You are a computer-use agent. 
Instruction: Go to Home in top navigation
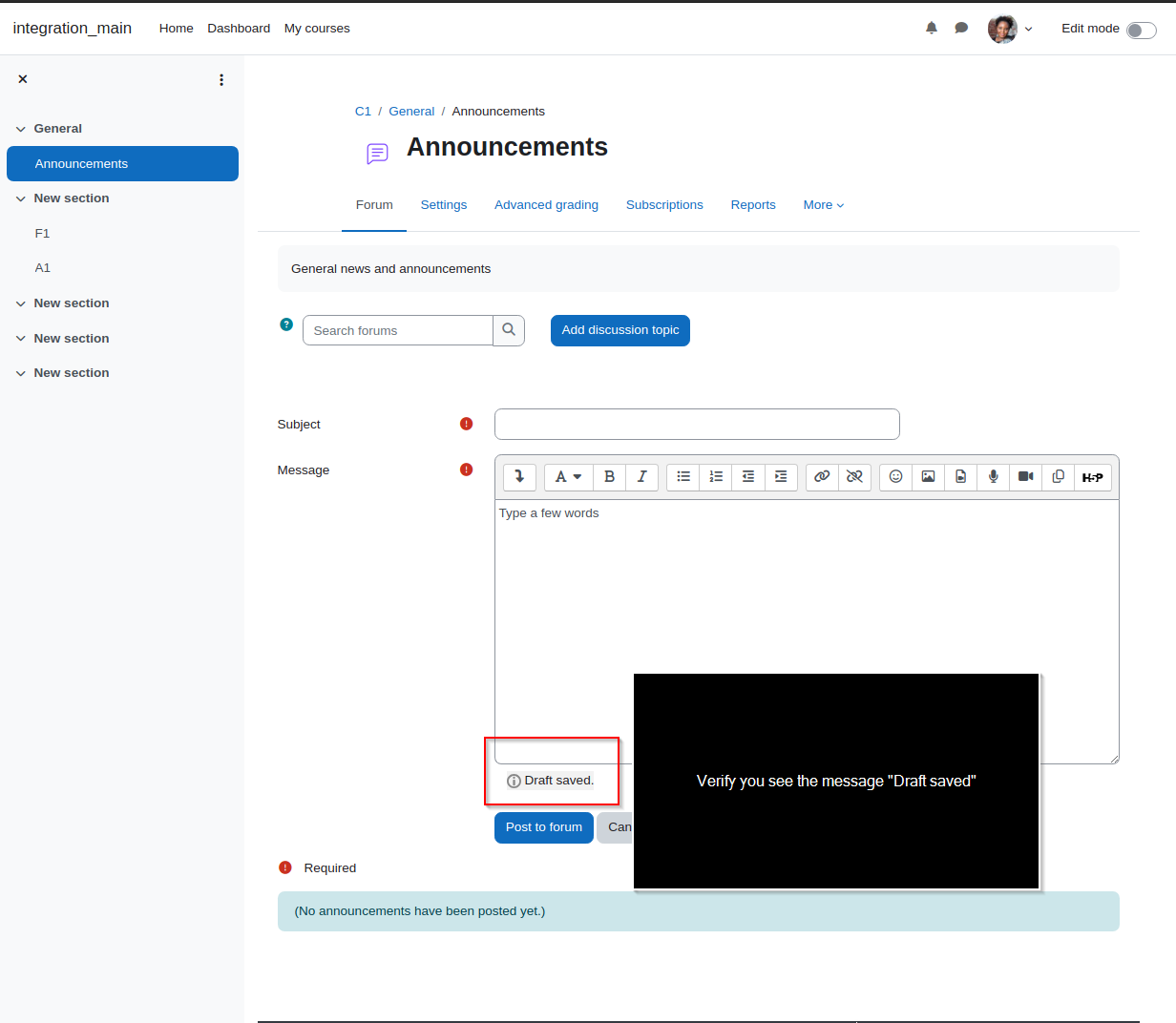[x=177, y=29]
